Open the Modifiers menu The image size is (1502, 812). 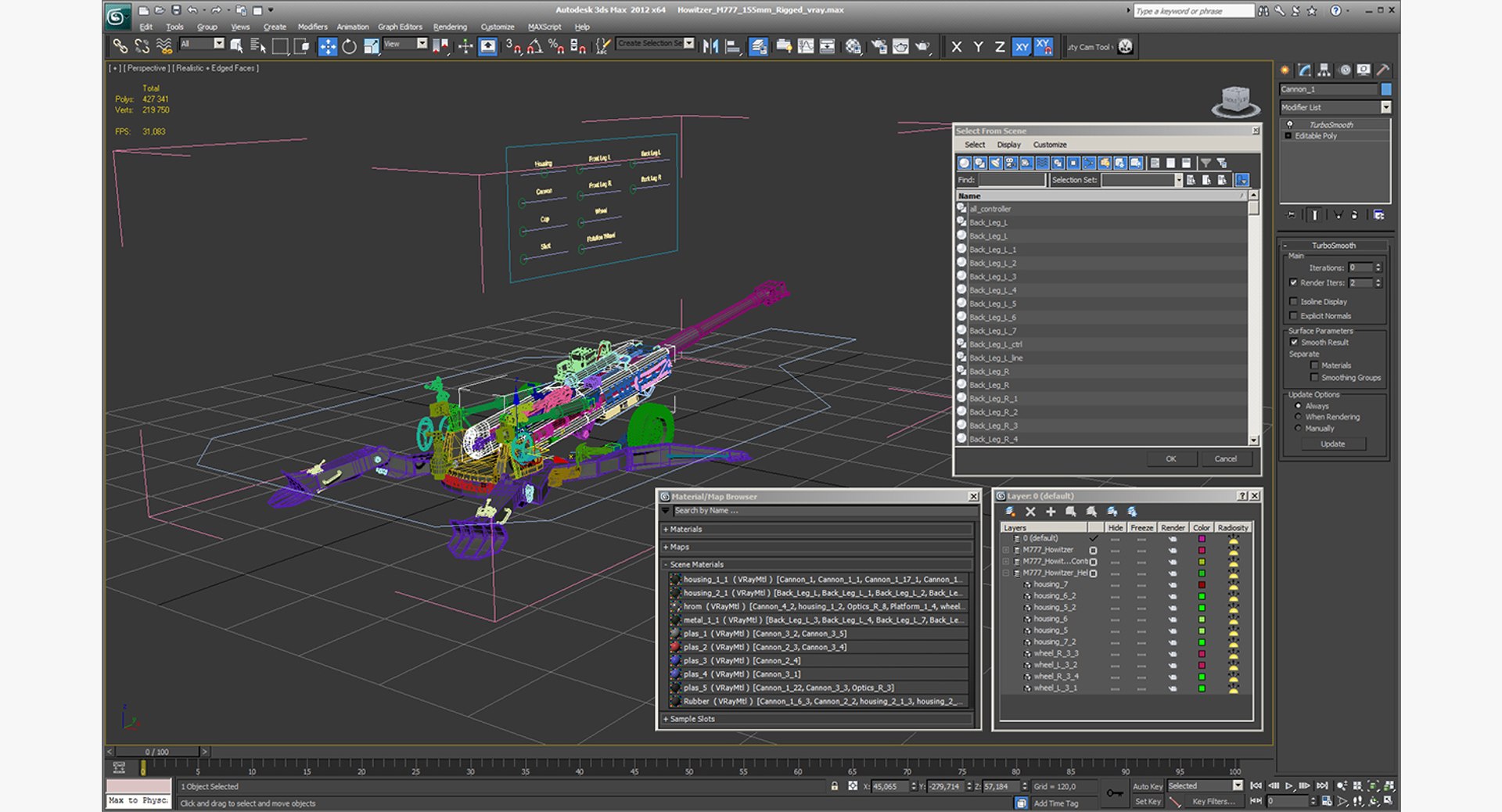312,27
